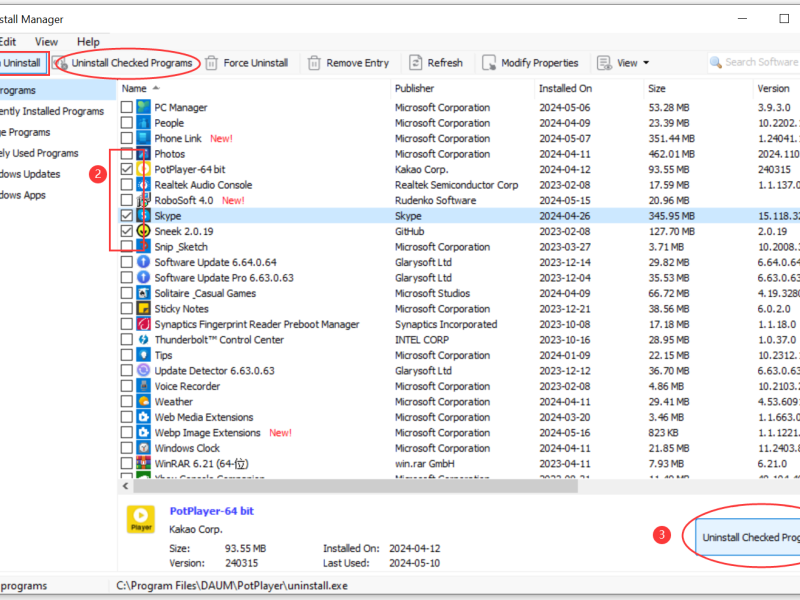Click the Windows Clock app icon

click(x=143, y=448)
